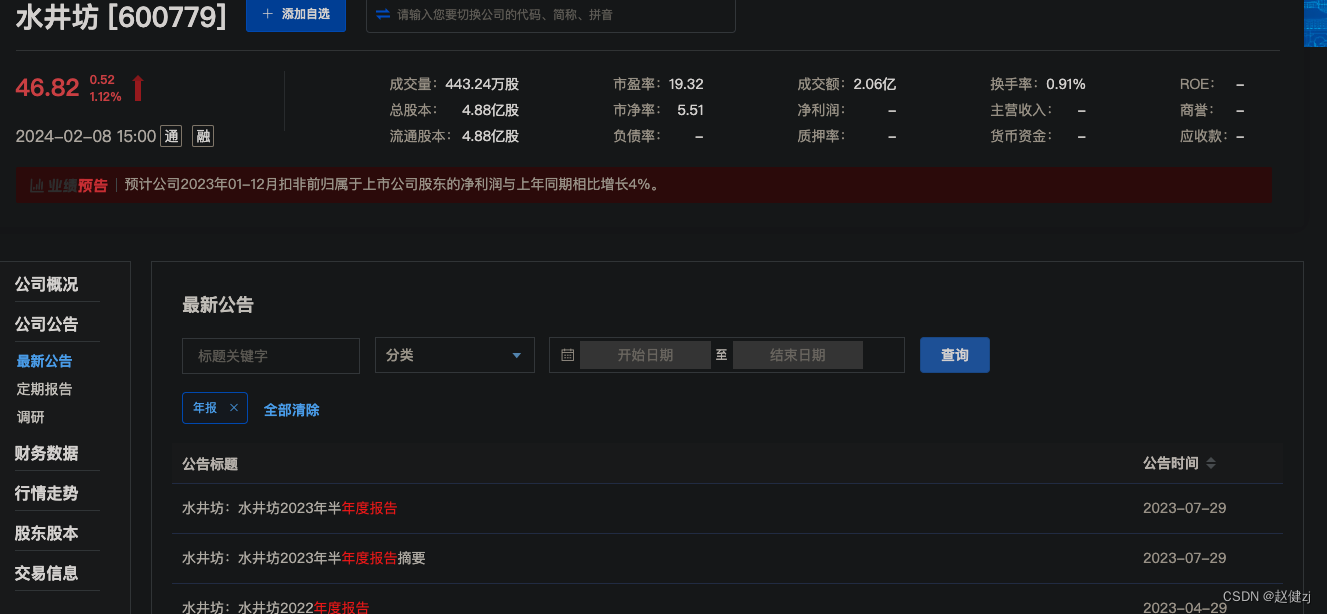Screen dimensions: 1327x614
Task: Click the 融 badge icon
Action: 203,137
